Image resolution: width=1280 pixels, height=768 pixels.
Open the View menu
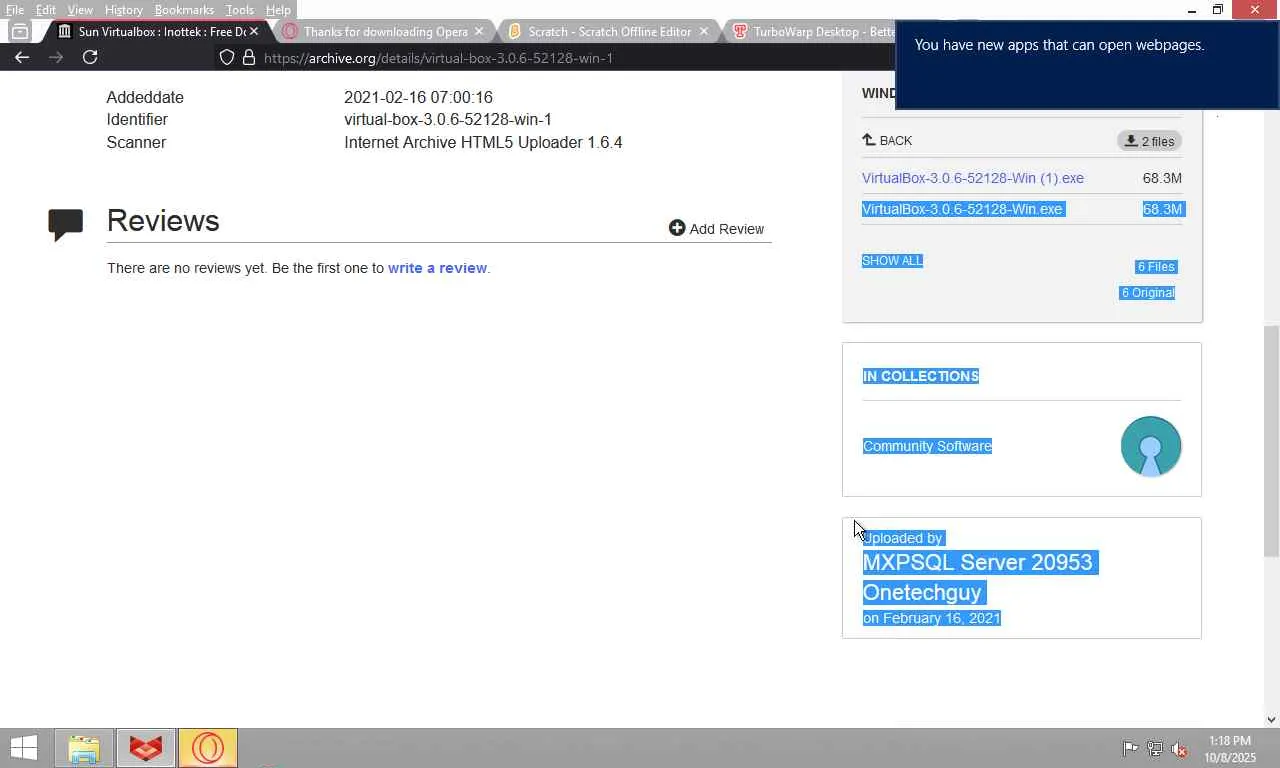[x=80, y=10]
